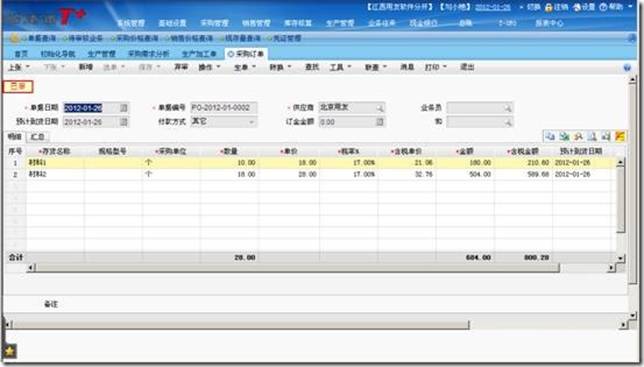This screenshot has height=367, width=644.
Task: Open the 系统管理 main menu
Action: (x=131, y=23)
